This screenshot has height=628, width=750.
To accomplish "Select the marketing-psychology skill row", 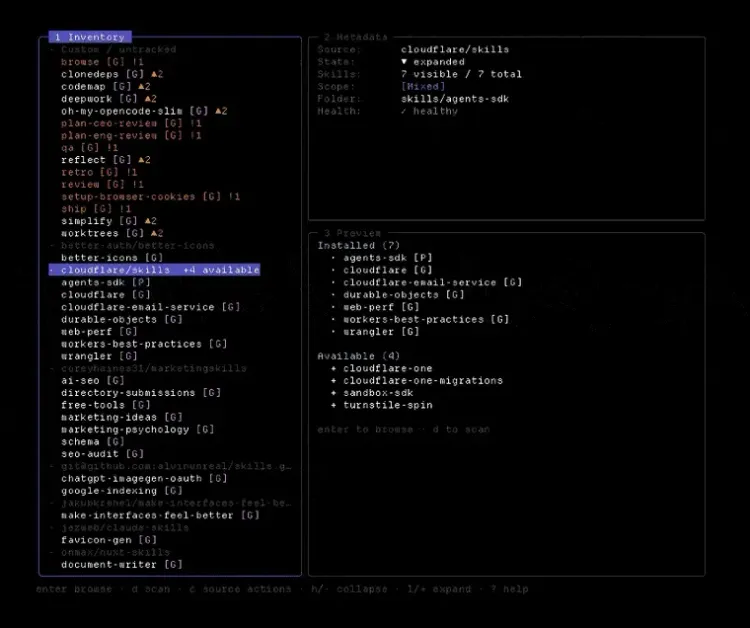I will click(x=137, y=430).
